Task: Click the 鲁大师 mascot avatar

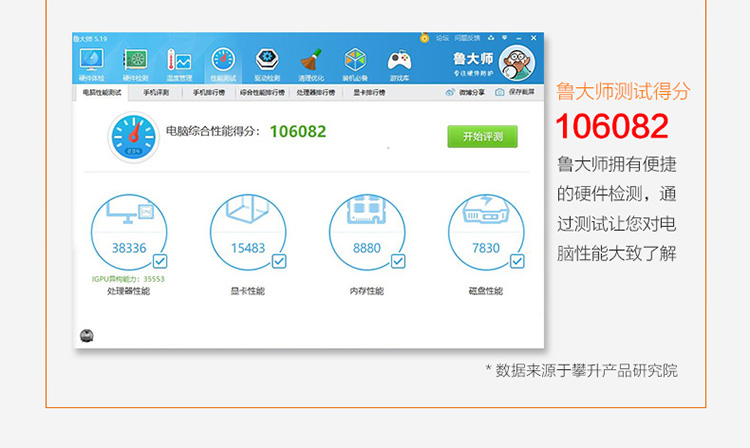Action: [517, 63]
